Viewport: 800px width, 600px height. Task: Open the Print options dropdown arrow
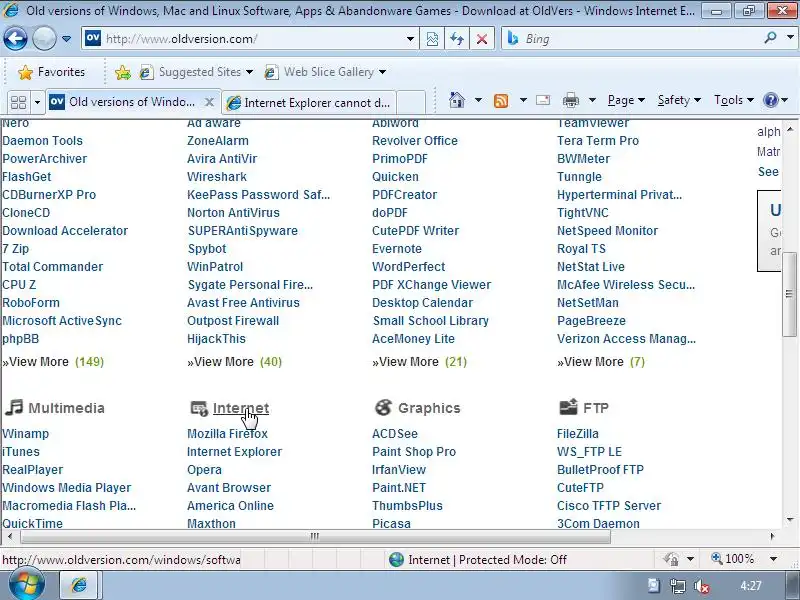pos(592,100)
